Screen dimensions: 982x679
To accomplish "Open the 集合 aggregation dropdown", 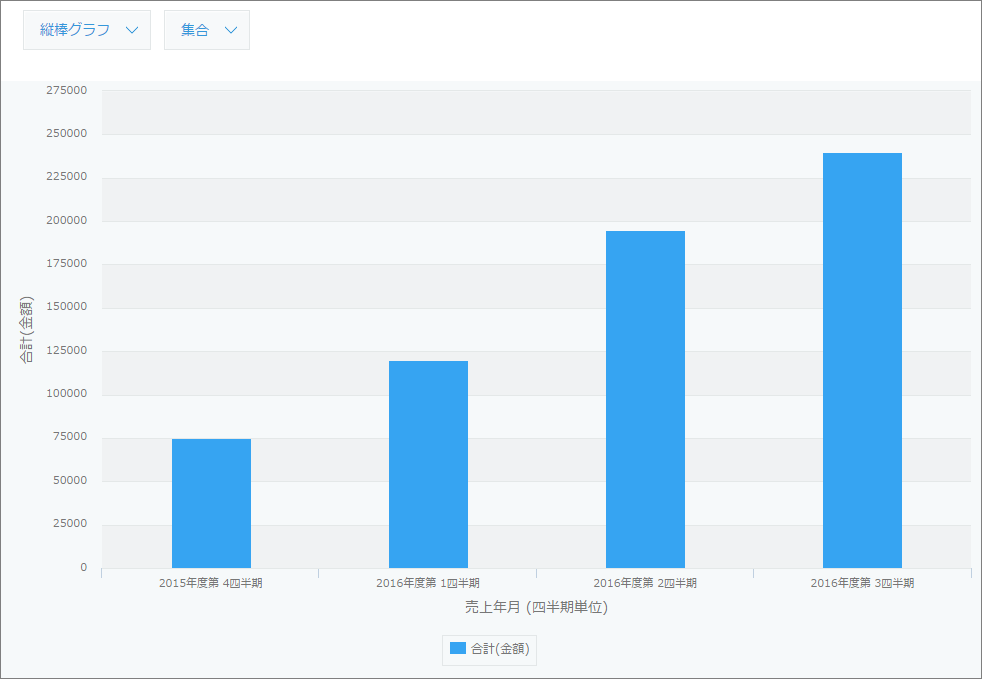I will tap(206, 29).
